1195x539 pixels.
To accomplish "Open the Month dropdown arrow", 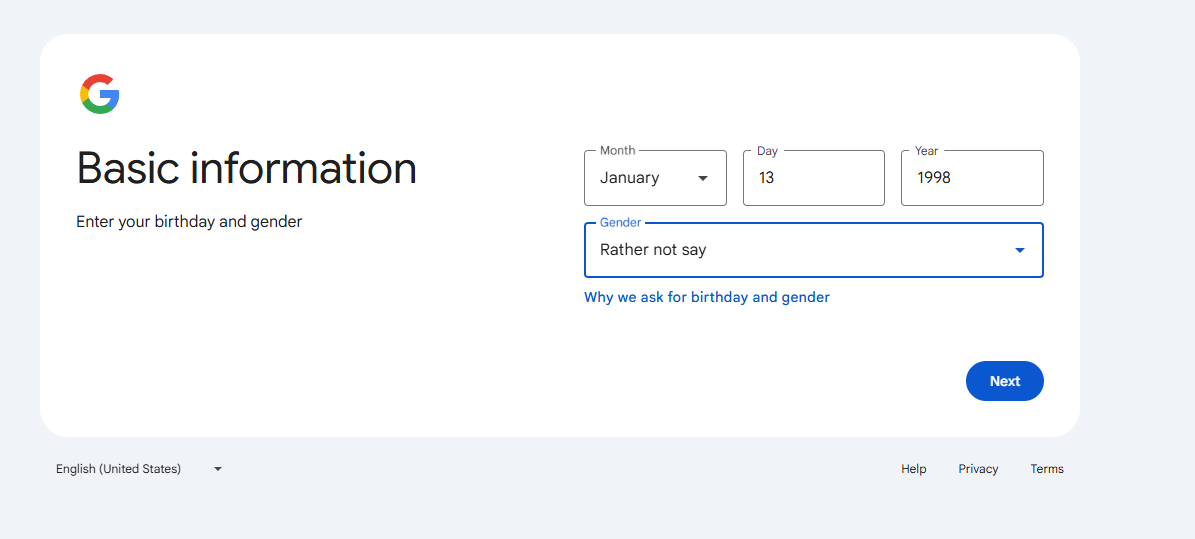I will pyautogui.click(x=703, y=178).
